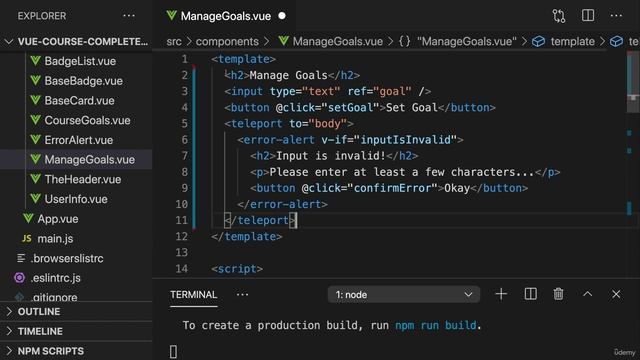The width and height of the screenshot is (640, 360).
Task: Open CourseGoals.vue in explorer
Action: [x=87, y=120]
